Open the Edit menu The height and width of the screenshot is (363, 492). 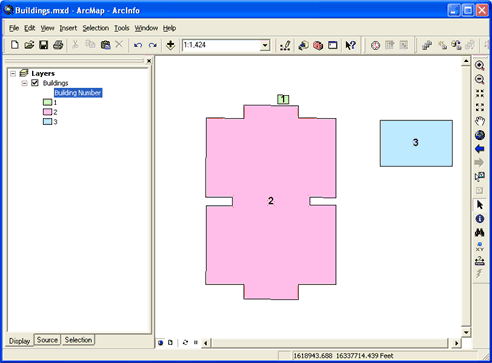[x=29, y=28]
